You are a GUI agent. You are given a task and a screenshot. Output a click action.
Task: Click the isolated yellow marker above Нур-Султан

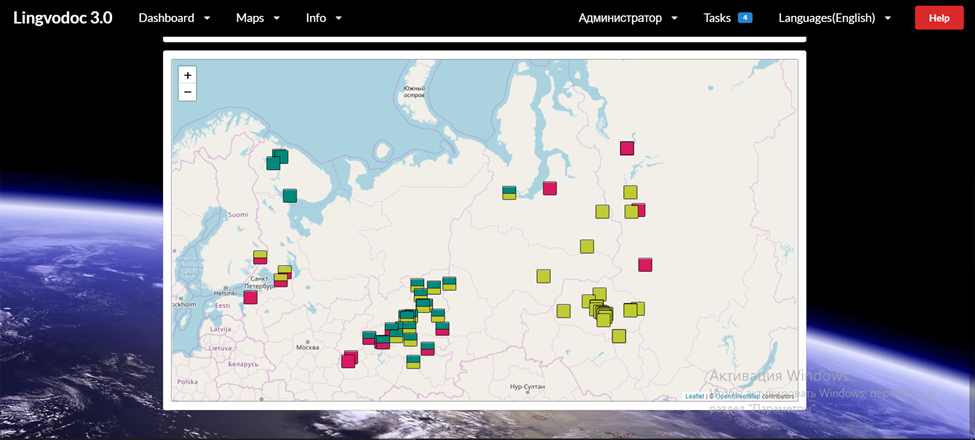[x=543, y=276]
